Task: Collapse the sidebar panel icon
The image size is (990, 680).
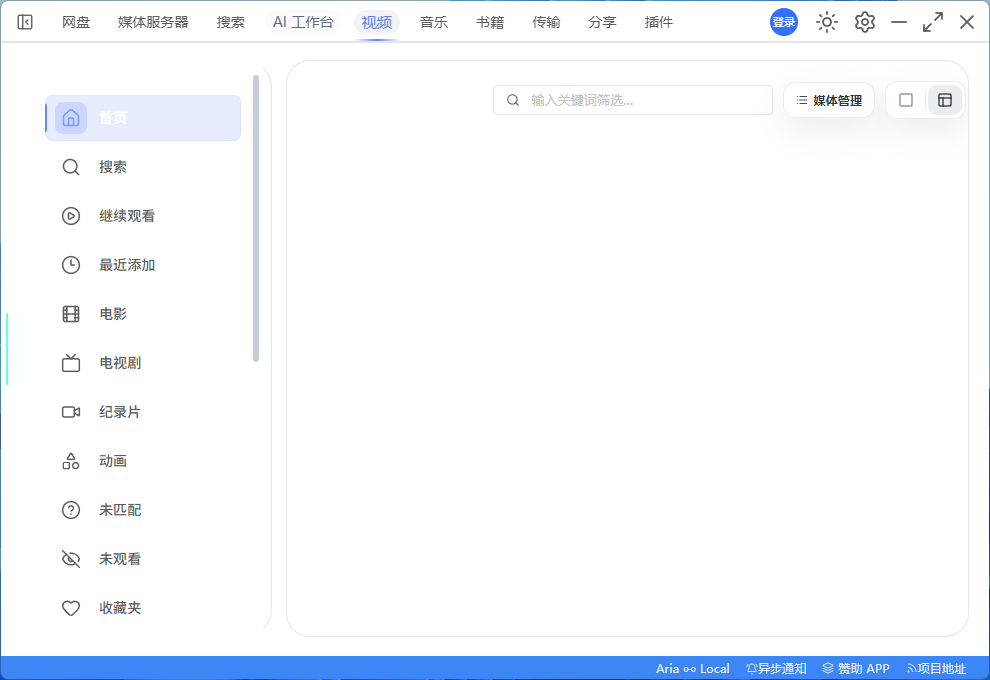Action: point(25,22)
